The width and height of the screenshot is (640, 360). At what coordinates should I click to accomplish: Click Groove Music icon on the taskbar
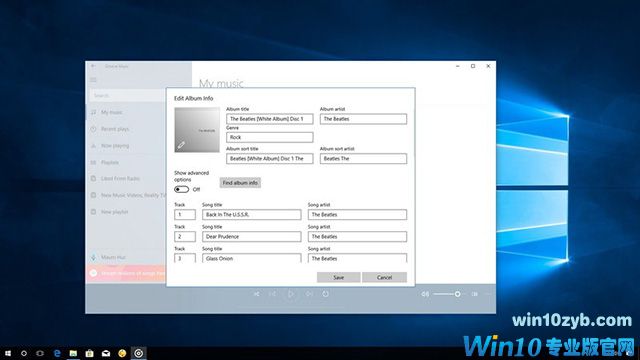click(x=139, y=353)
